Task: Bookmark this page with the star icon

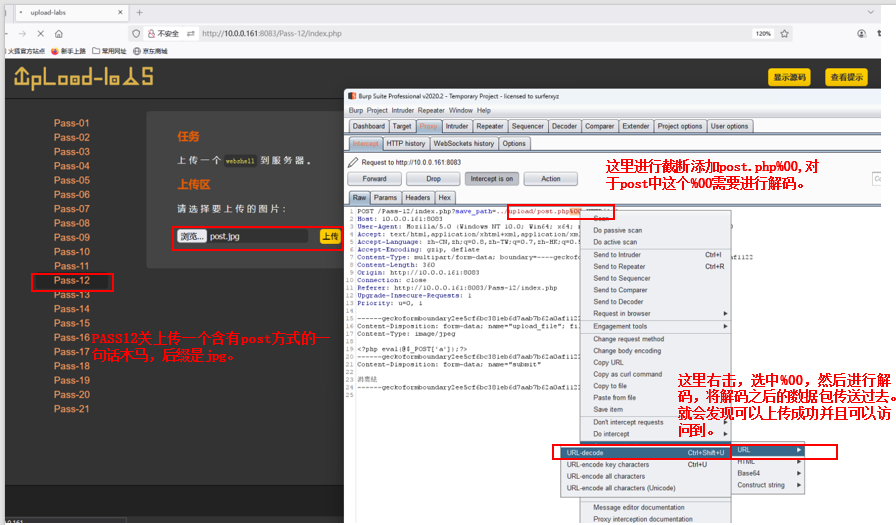Action: [x=785, y=34]
